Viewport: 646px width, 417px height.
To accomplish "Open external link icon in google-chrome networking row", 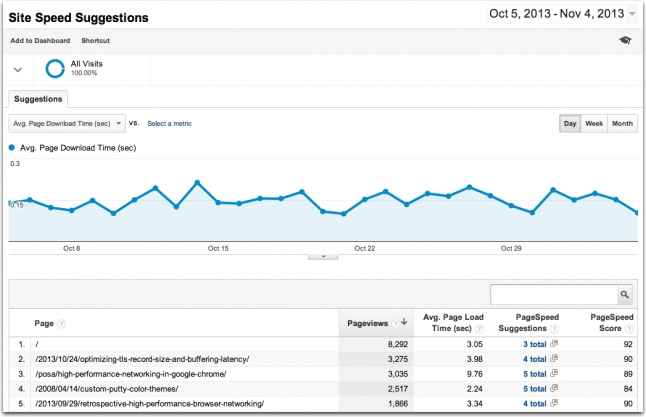I will (x=554, y=373).
